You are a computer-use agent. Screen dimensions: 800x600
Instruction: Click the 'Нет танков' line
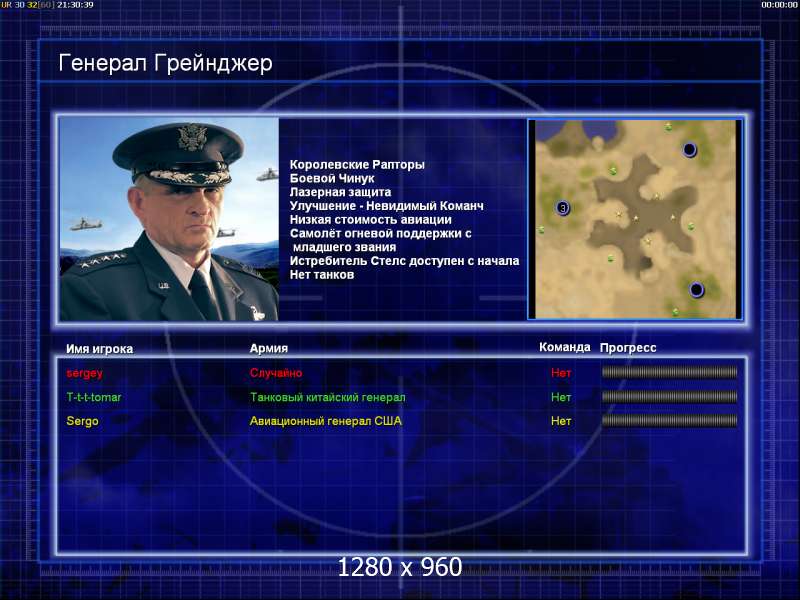click(x=322, y=274)
